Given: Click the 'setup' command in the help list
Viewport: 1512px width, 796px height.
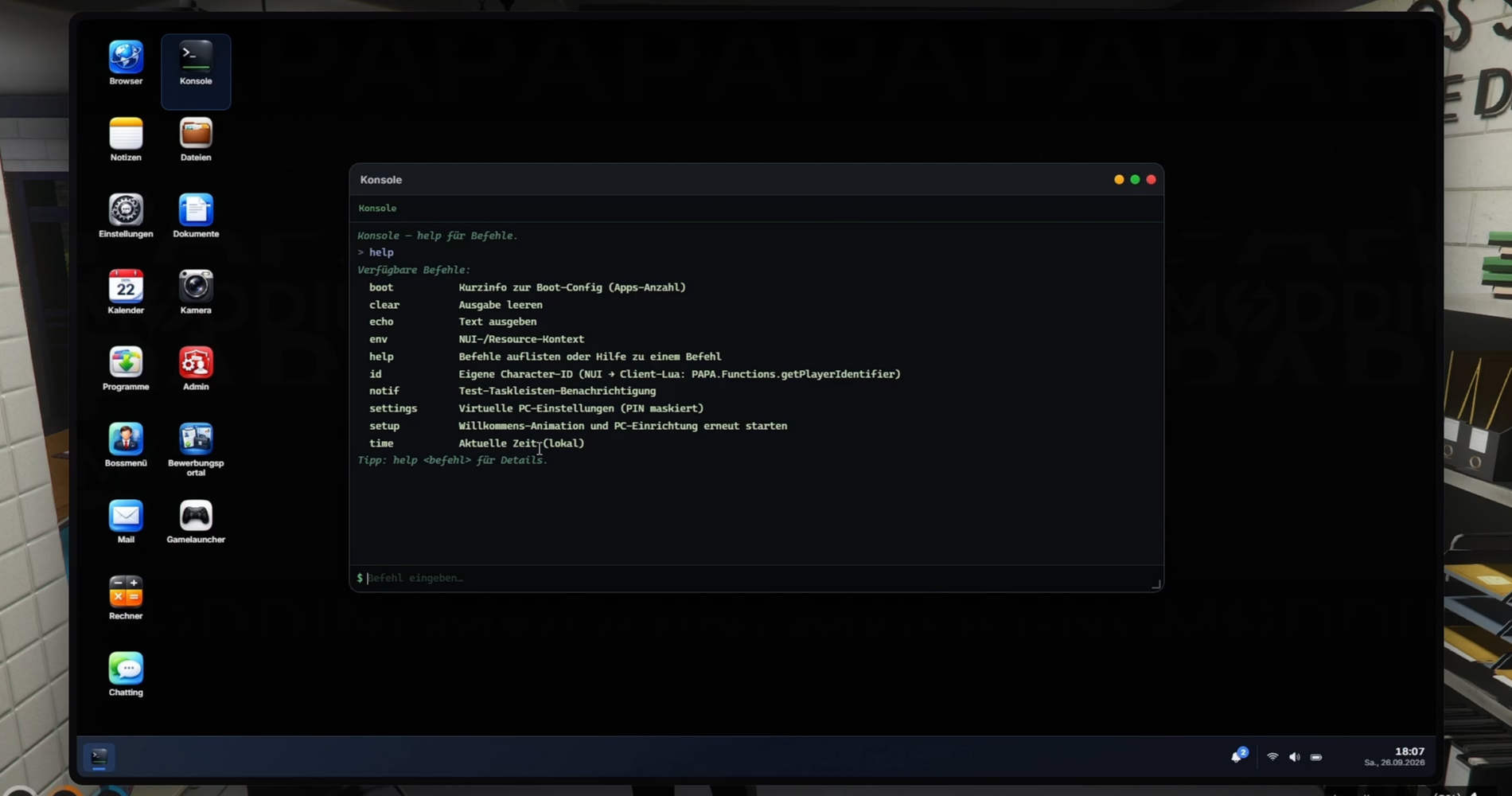Looking at the screenshot, I should click(384, 426).
